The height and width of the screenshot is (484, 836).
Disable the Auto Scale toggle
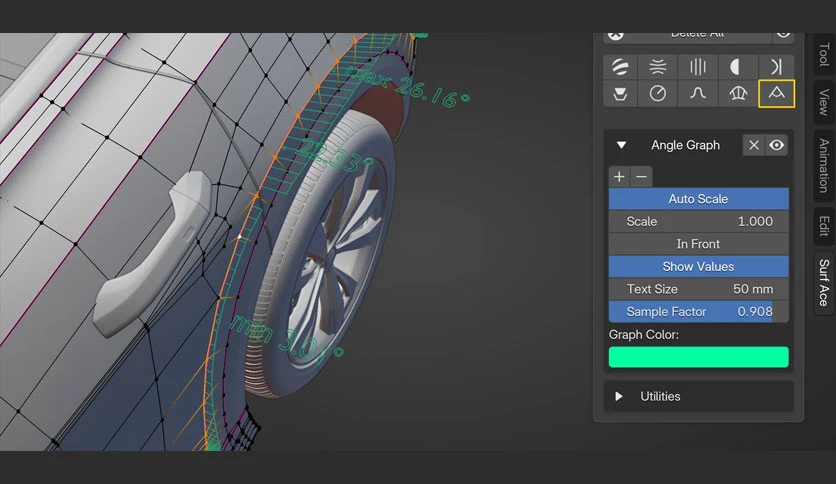[698, 199]
